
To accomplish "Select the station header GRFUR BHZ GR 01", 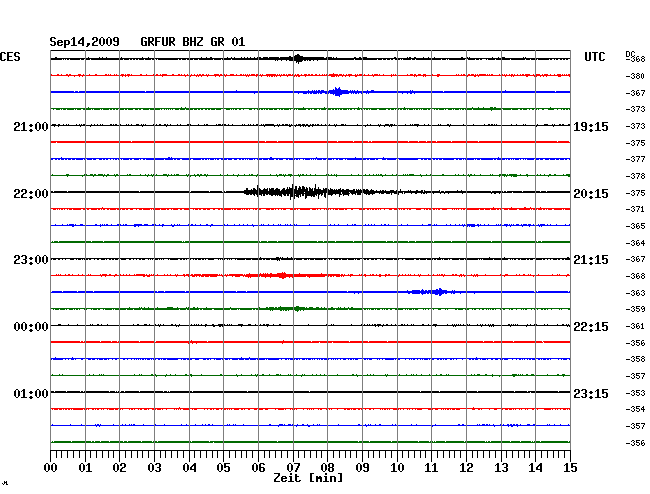I will click(193, 42).
